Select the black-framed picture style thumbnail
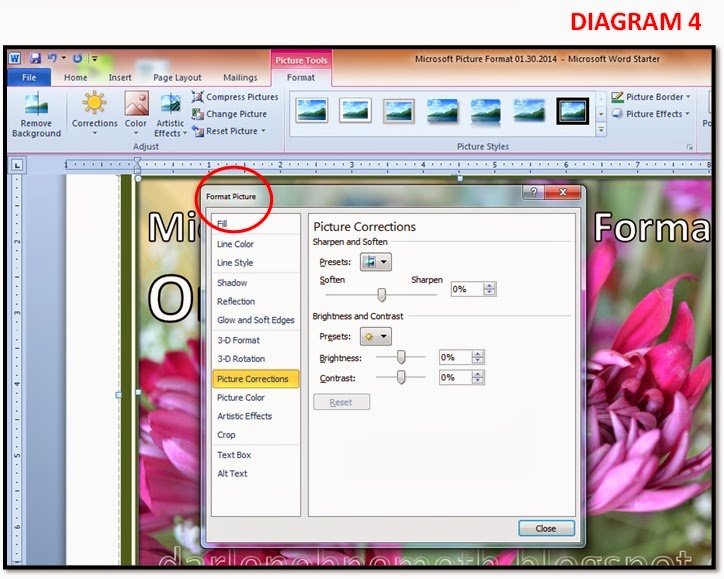The image size is (724, 579). 573,111
